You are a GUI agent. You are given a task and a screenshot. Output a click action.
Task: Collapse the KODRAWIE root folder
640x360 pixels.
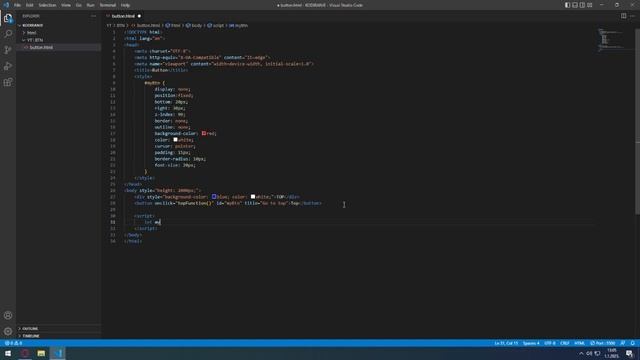click(x=32, y=25)
